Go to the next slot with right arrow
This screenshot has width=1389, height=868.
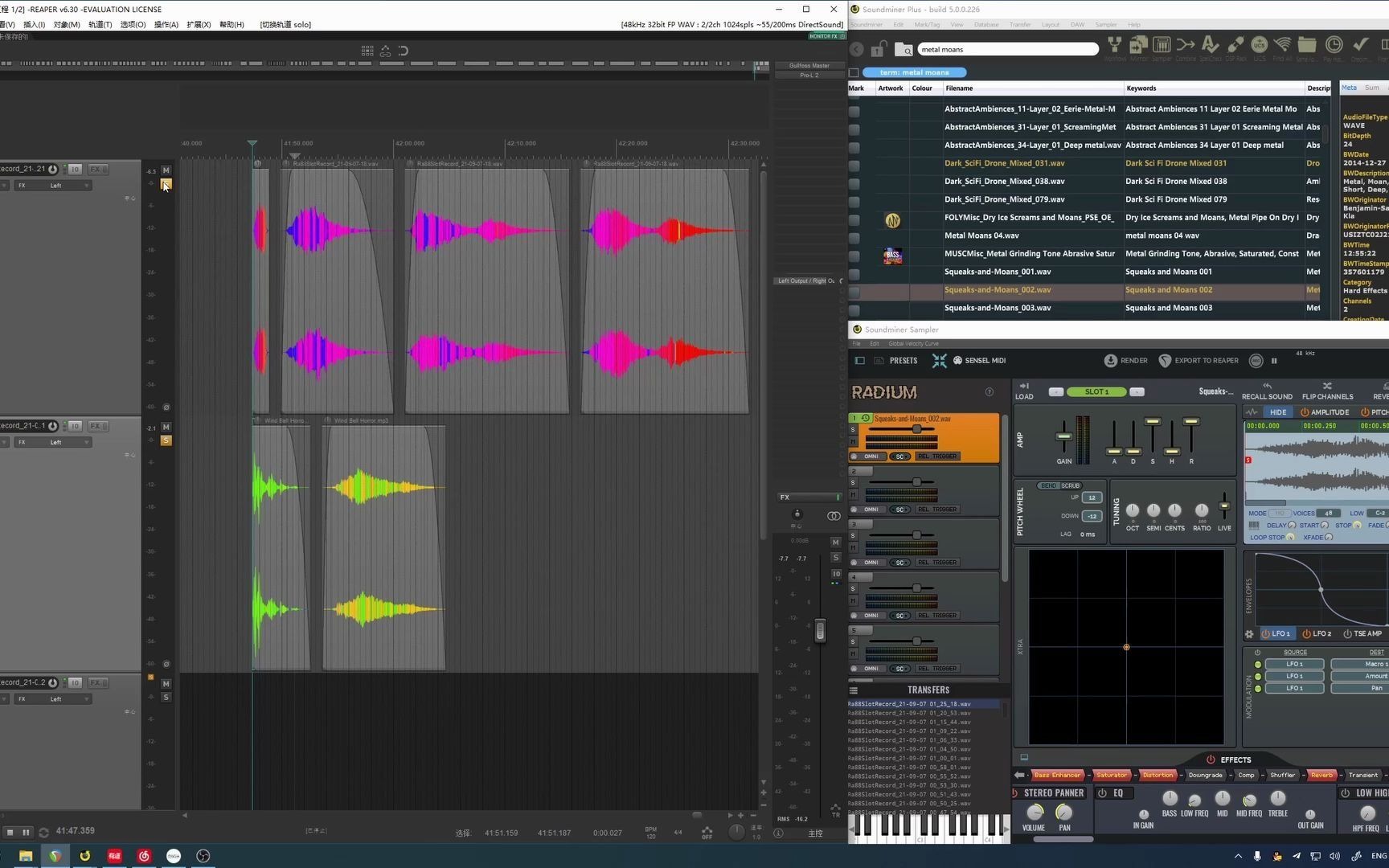(x=1137, y=392)
